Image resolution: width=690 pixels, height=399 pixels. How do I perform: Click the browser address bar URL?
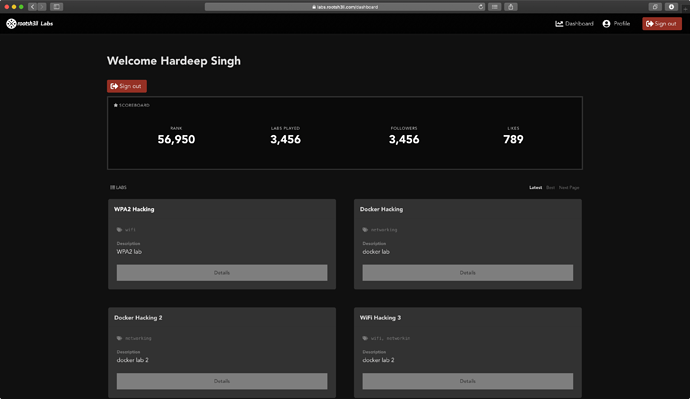point(345,7)
